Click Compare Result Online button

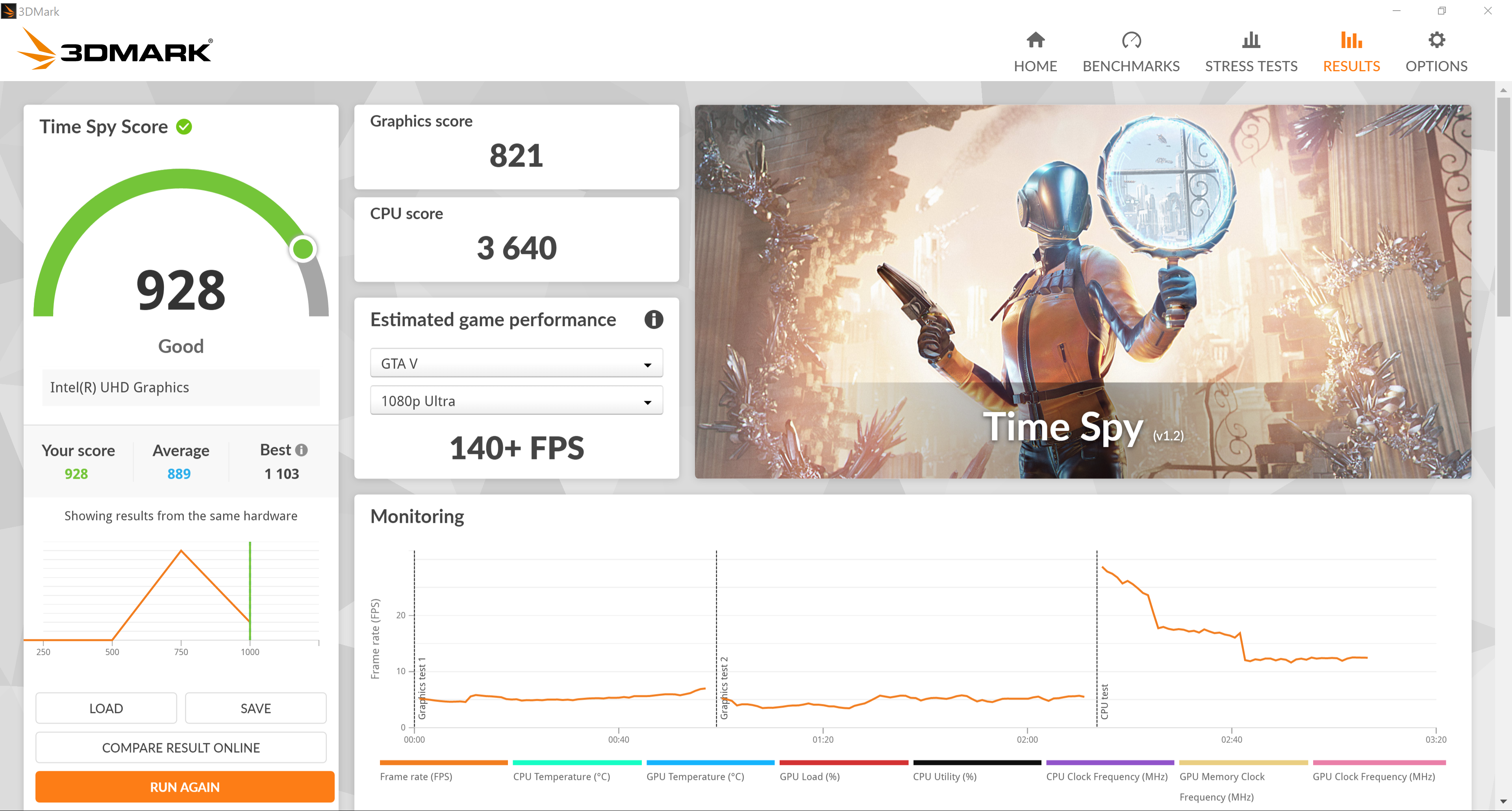pyautogui.click(x=181, y=748)
